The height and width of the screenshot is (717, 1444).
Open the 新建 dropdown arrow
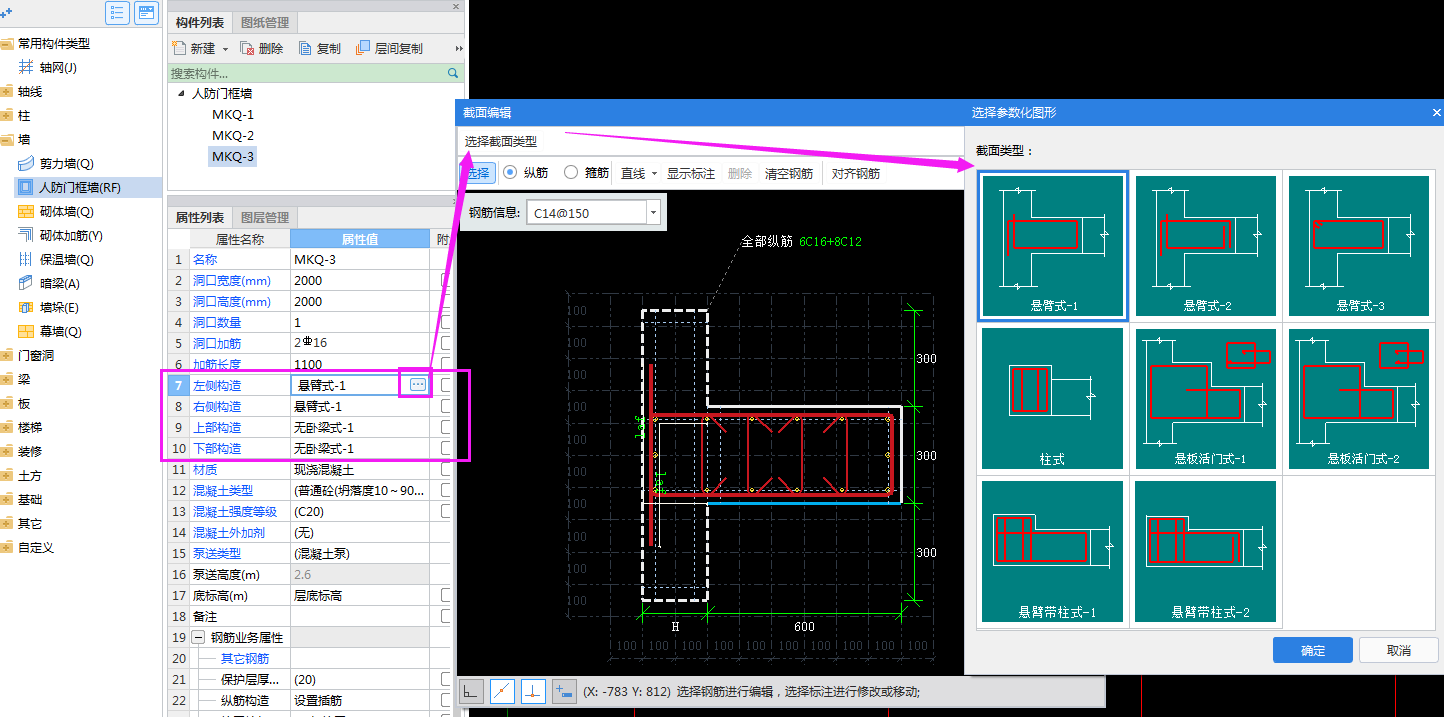225,49
